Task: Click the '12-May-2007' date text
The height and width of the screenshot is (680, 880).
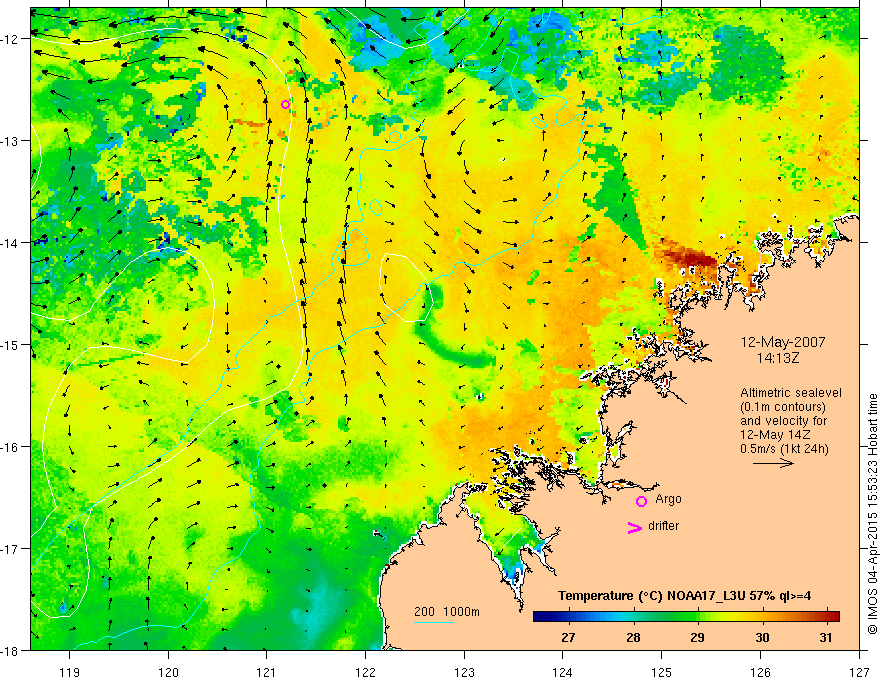Action: pyautogui.click(x=783, y=342)
